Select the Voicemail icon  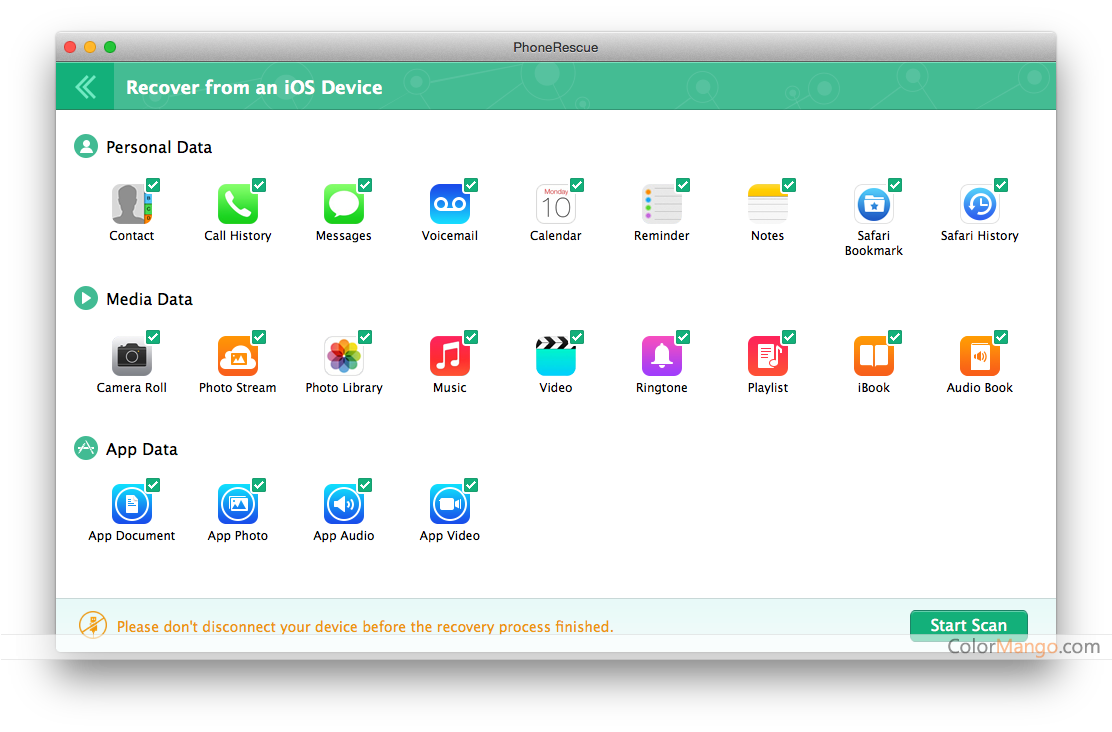click(x=449, y=203)
